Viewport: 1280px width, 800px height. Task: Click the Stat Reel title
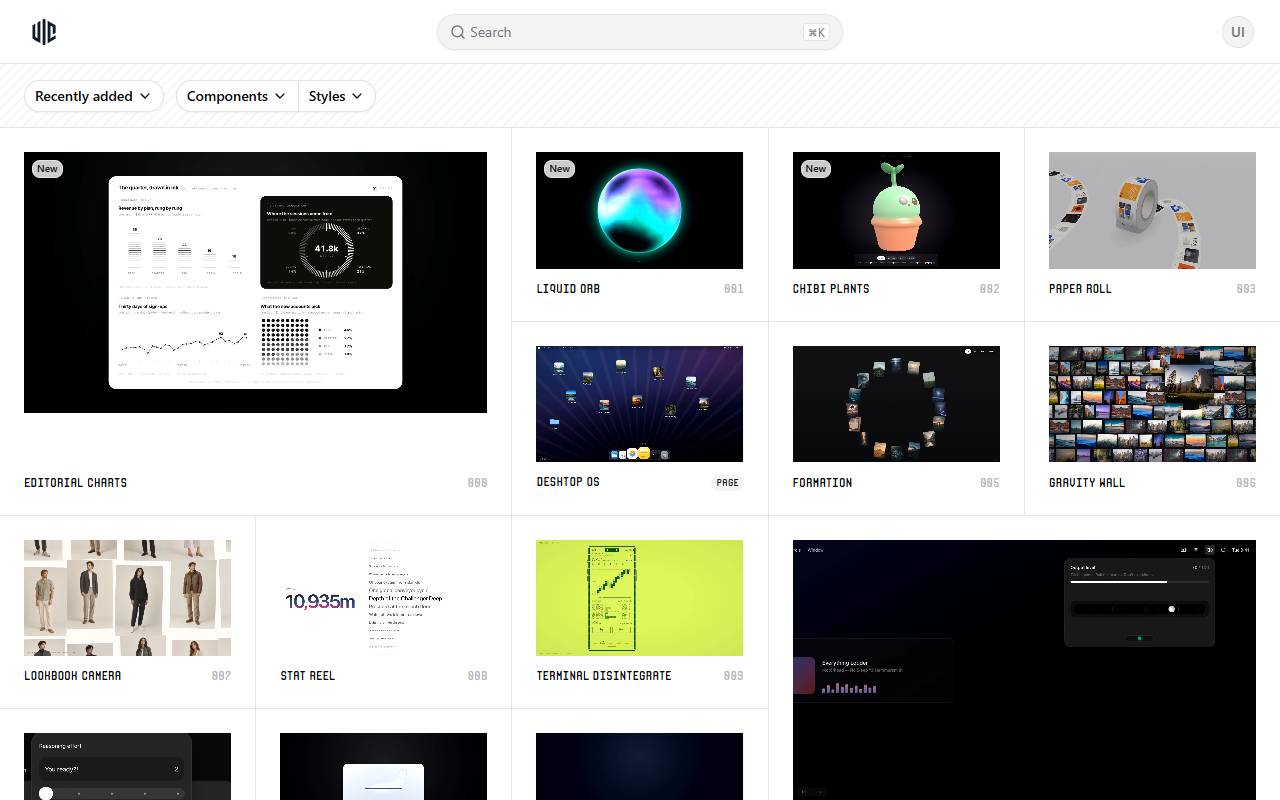click(308, 676)
